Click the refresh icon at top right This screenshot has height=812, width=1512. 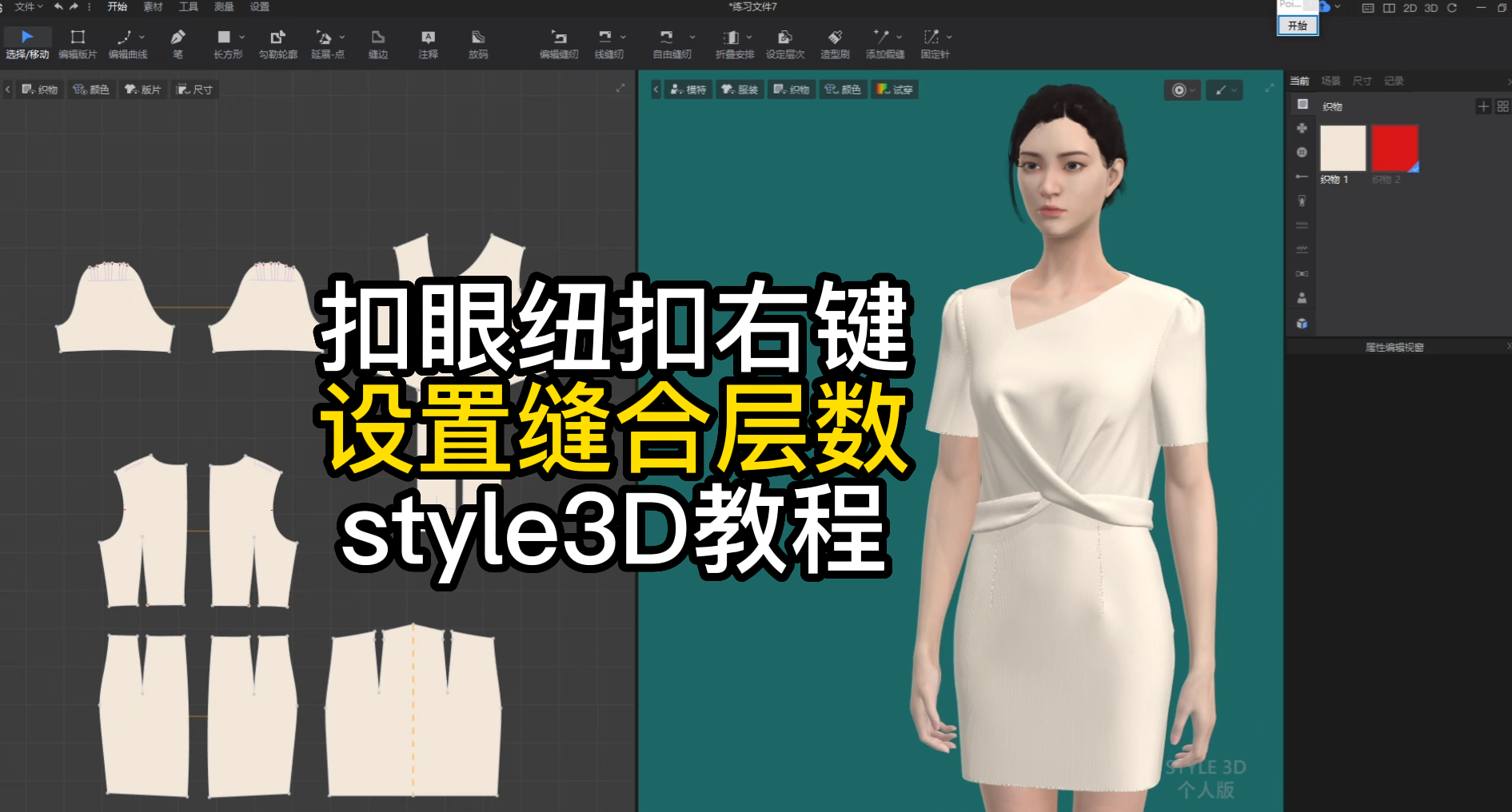pyautogui.click(x=1453, y=7)
